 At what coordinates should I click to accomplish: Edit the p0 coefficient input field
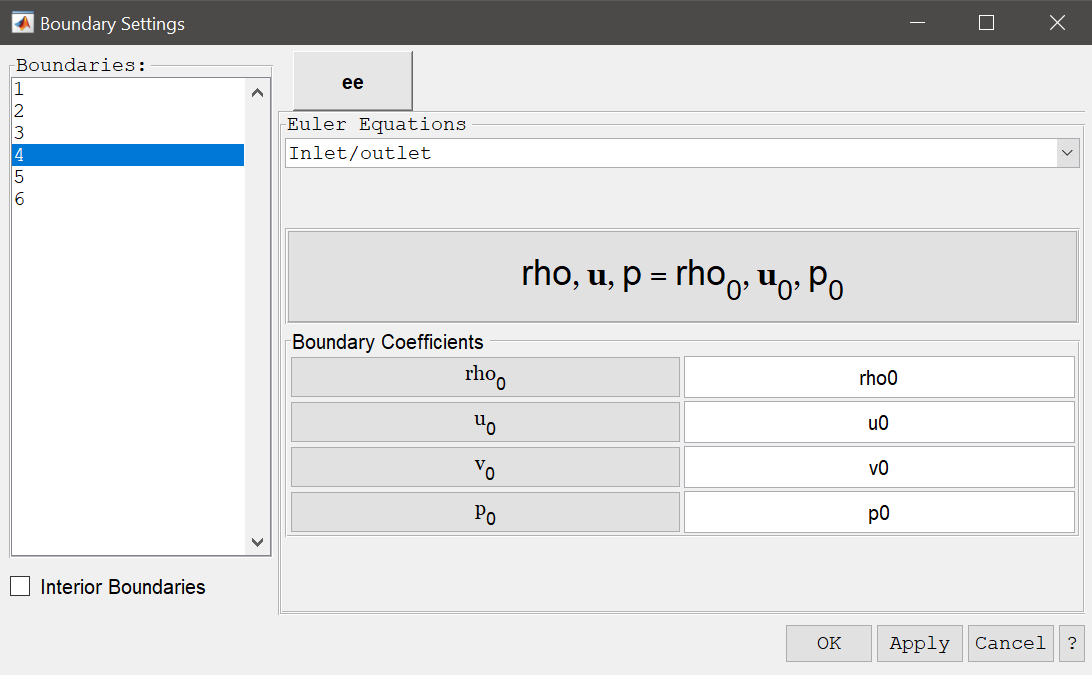879,513
